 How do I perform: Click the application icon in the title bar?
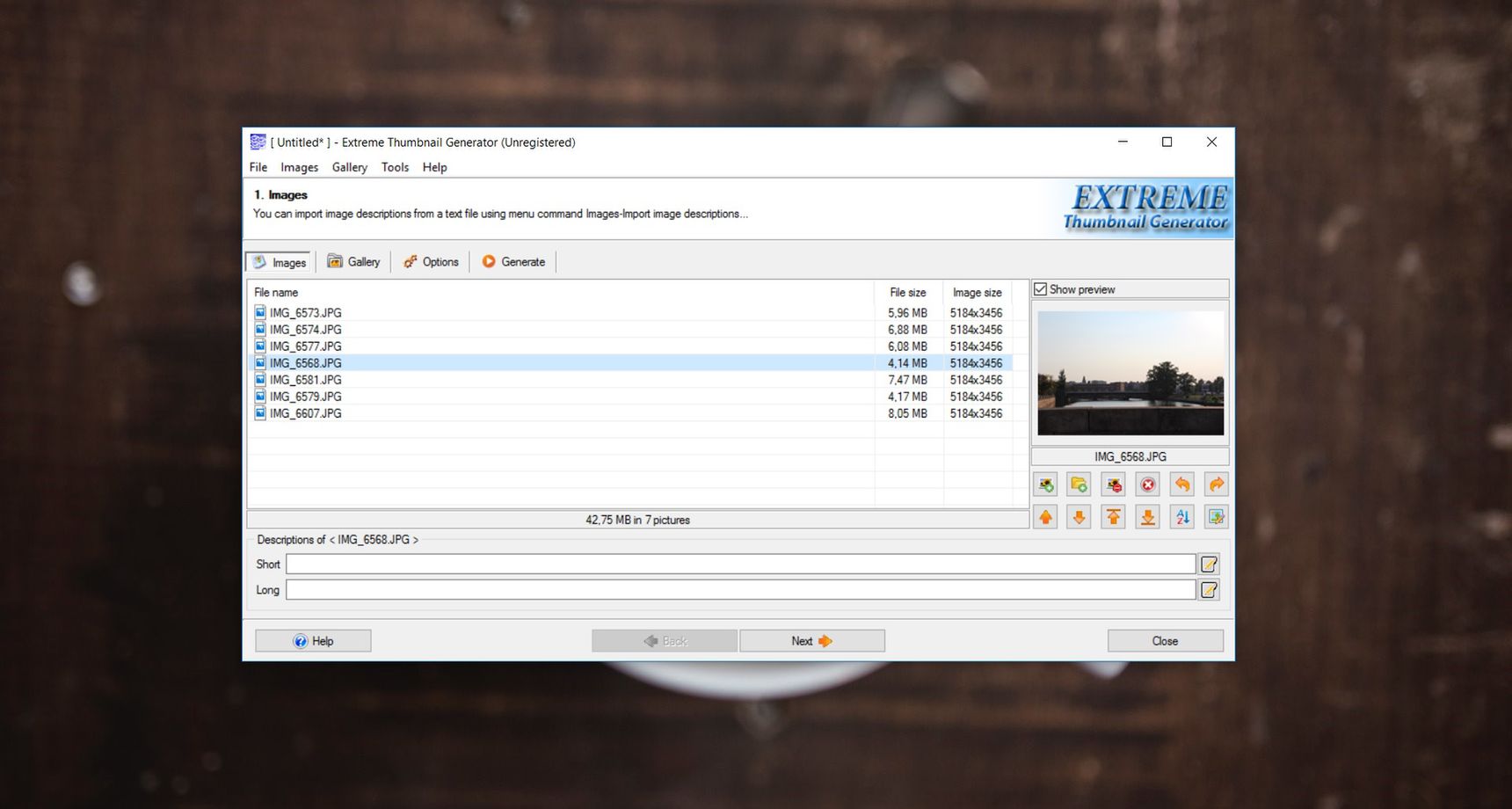(x=258, y=142)
